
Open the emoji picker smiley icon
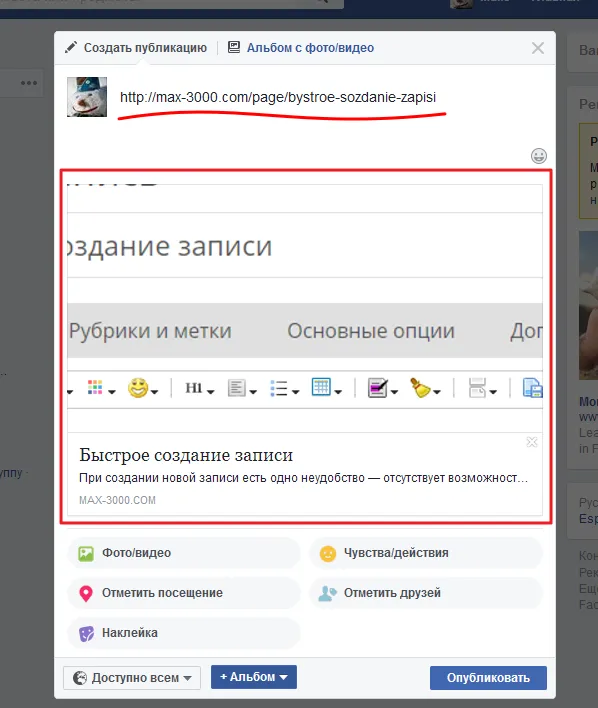pos(538,156)
